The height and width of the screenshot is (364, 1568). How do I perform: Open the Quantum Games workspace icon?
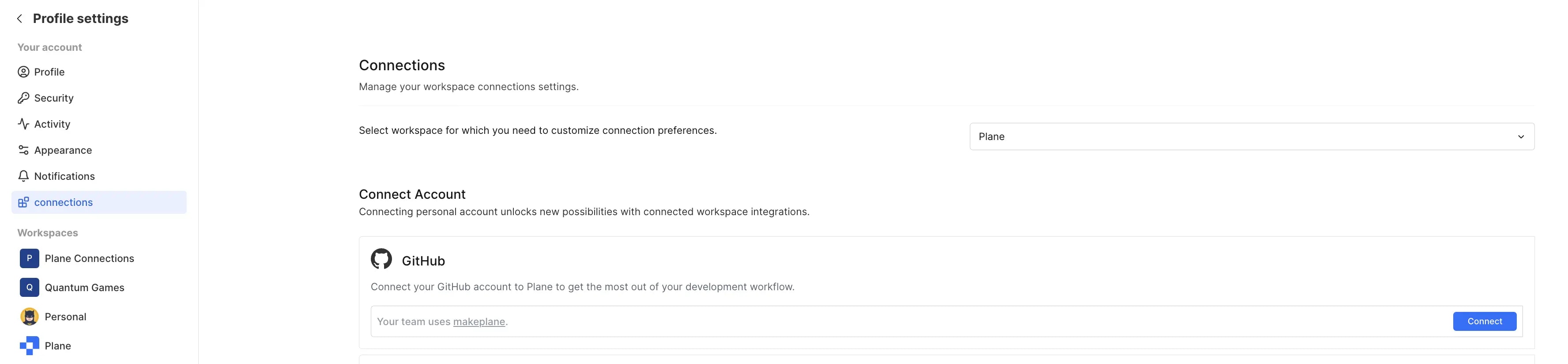point(29,287)
